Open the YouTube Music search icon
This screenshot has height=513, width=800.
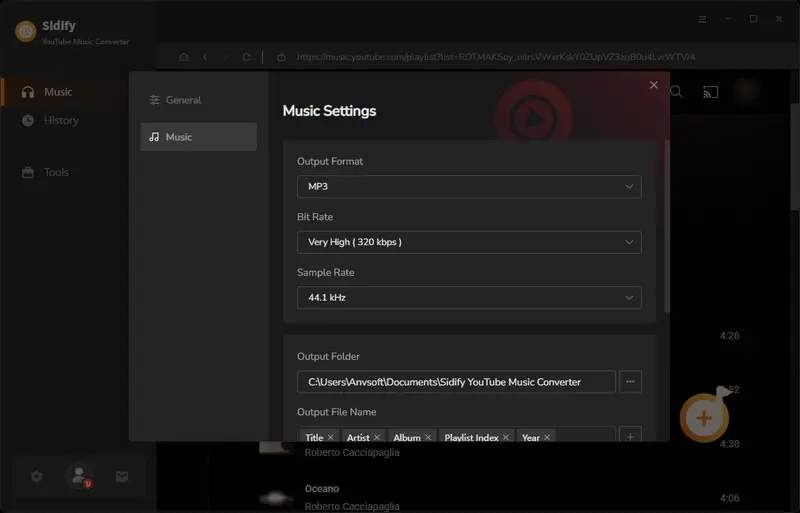click(677, 92)
